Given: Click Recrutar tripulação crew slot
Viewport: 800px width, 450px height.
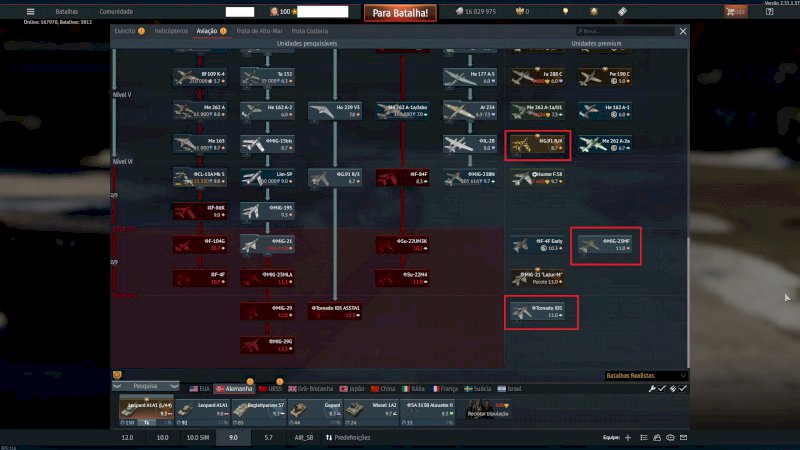Looking at the screenshot, I should [x=488, y=410].
